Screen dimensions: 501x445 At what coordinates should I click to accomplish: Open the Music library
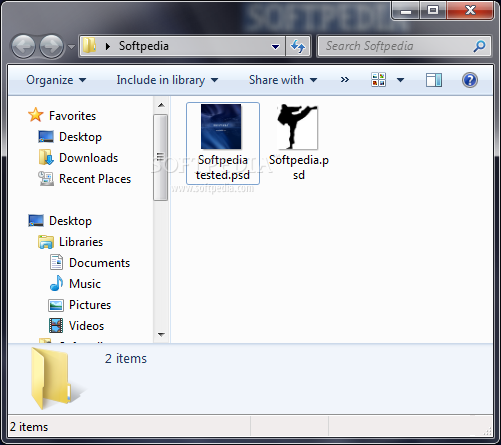point(85,284)
